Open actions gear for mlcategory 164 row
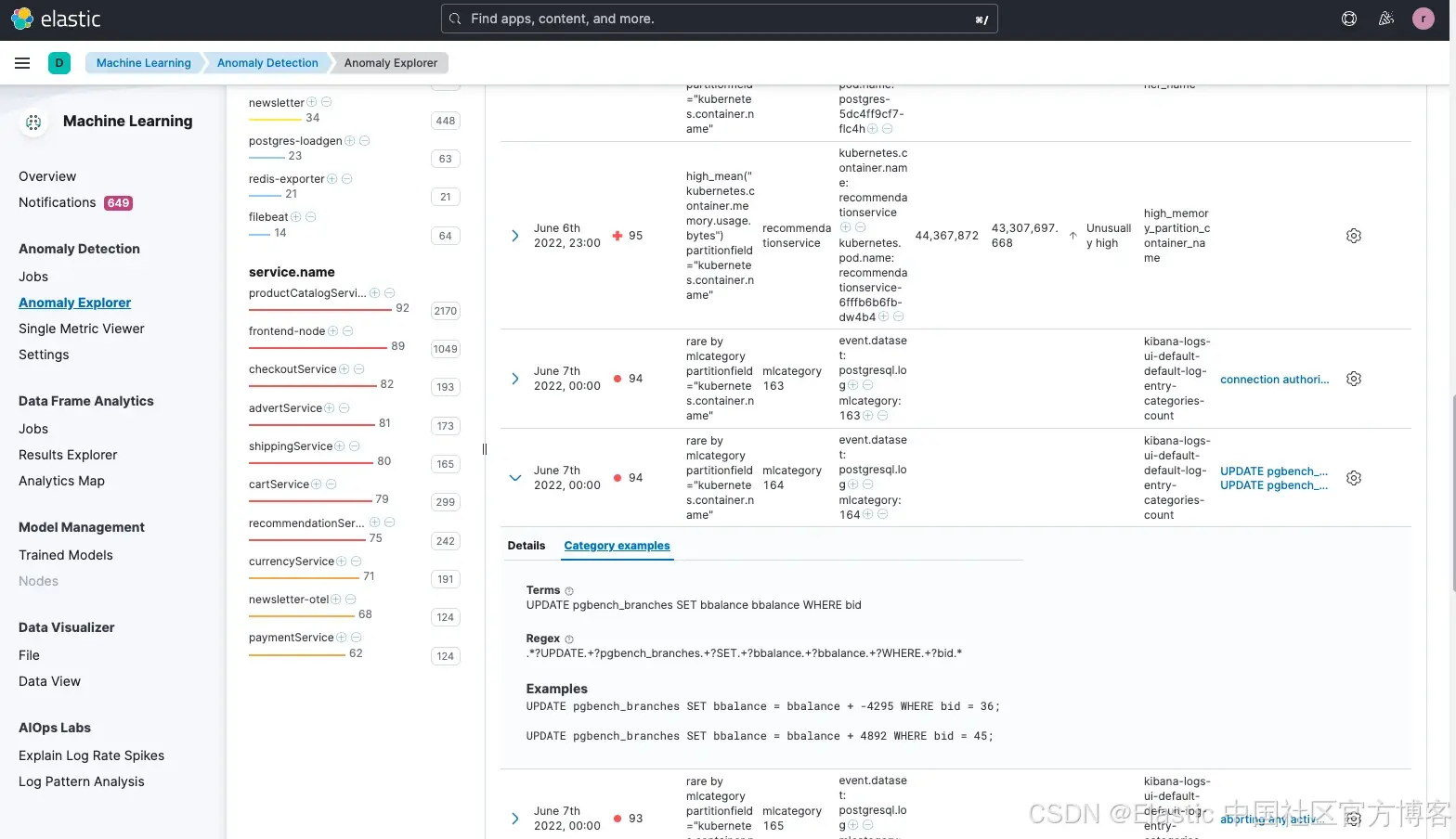The image size is (1456, 839). click(1354, 478)
